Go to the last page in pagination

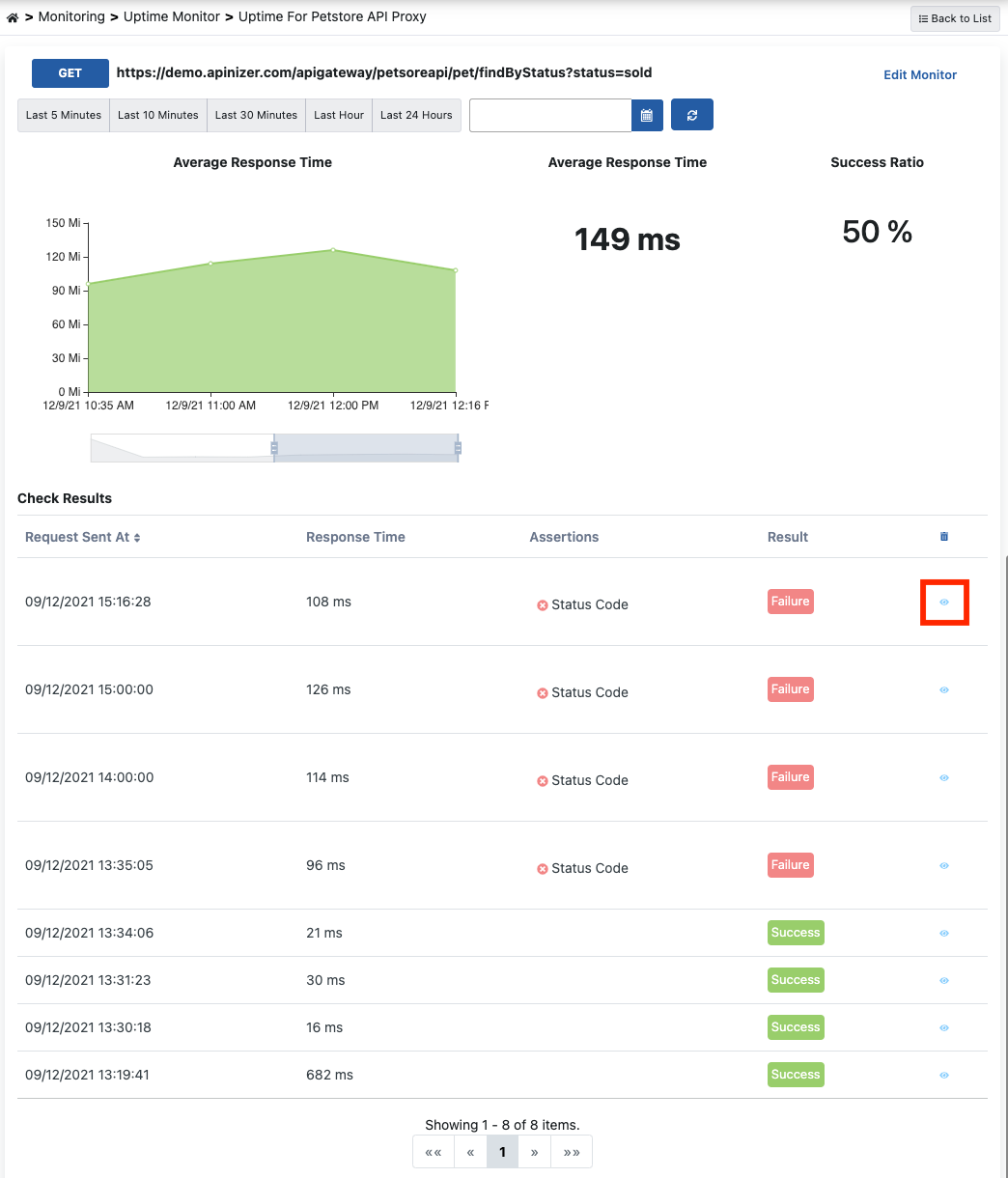pyautogui.click(x=572, y=1152)
